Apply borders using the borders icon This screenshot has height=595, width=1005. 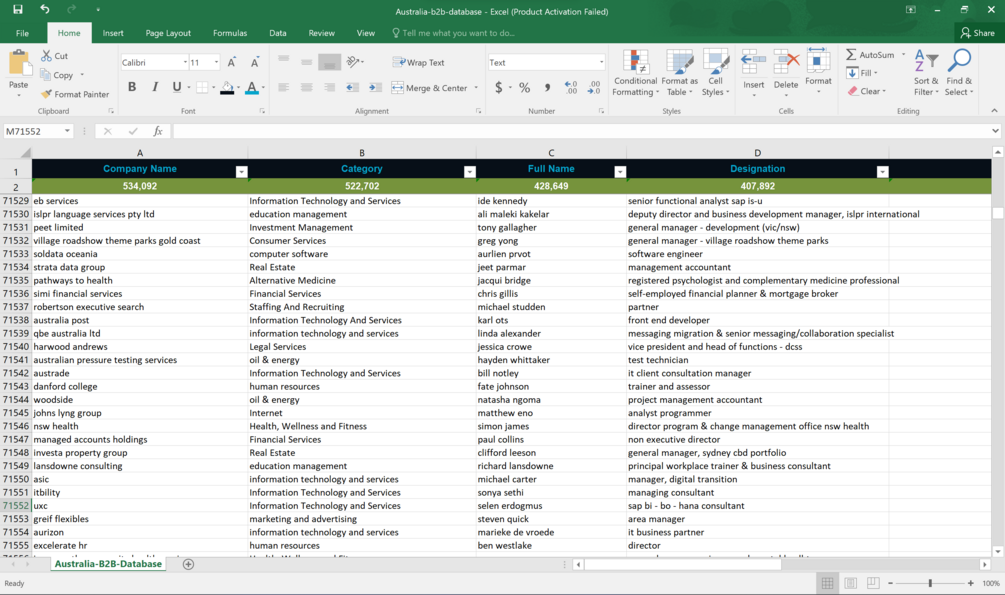click(x=202, y=87)
